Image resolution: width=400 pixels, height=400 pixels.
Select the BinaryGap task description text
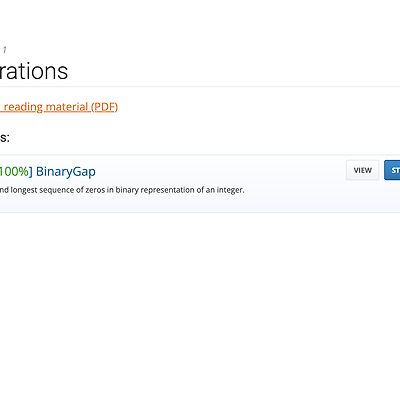pyautogui.click(x=122, y=190)
